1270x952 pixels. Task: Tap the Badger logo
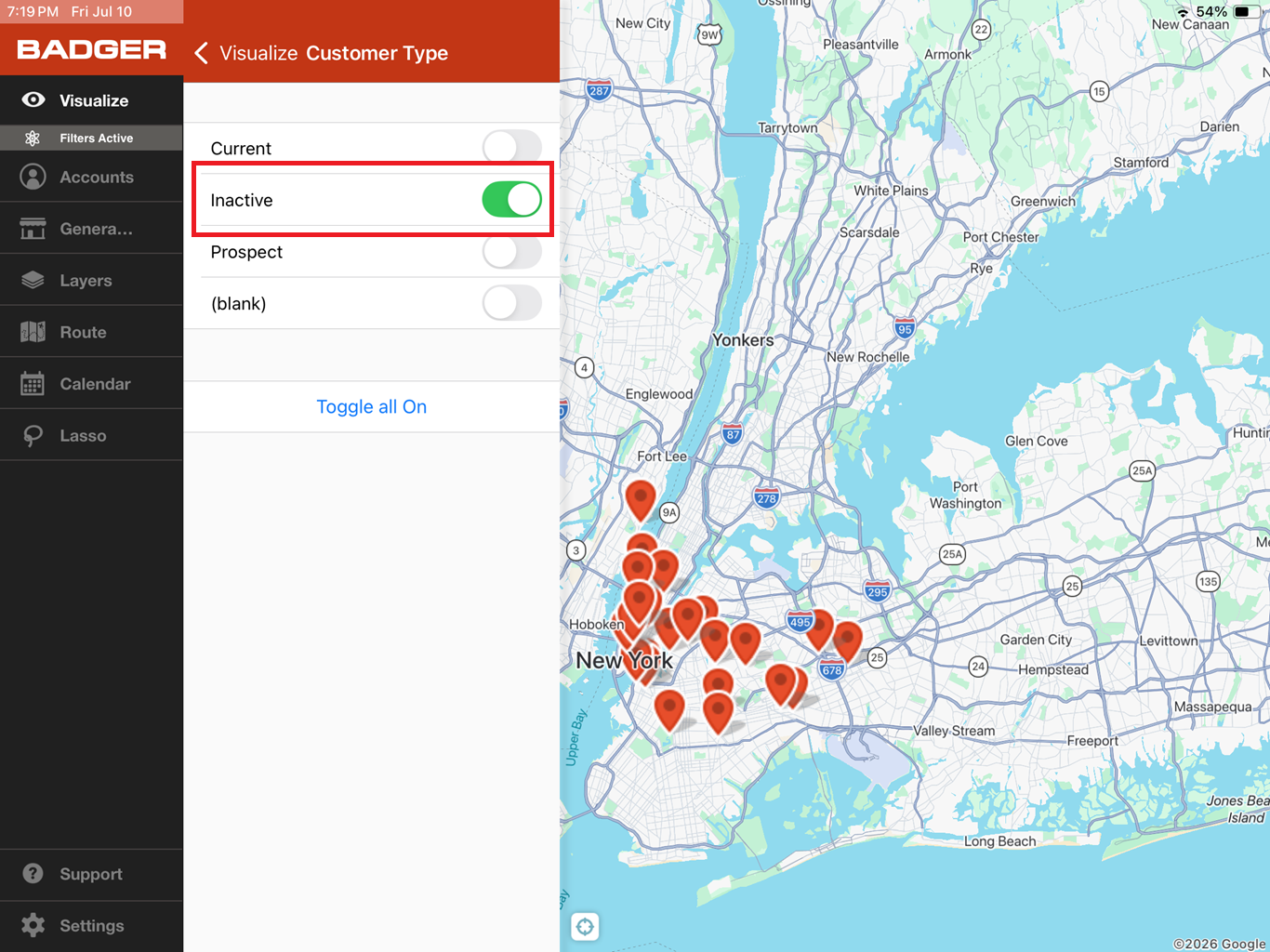coord(91,49)
